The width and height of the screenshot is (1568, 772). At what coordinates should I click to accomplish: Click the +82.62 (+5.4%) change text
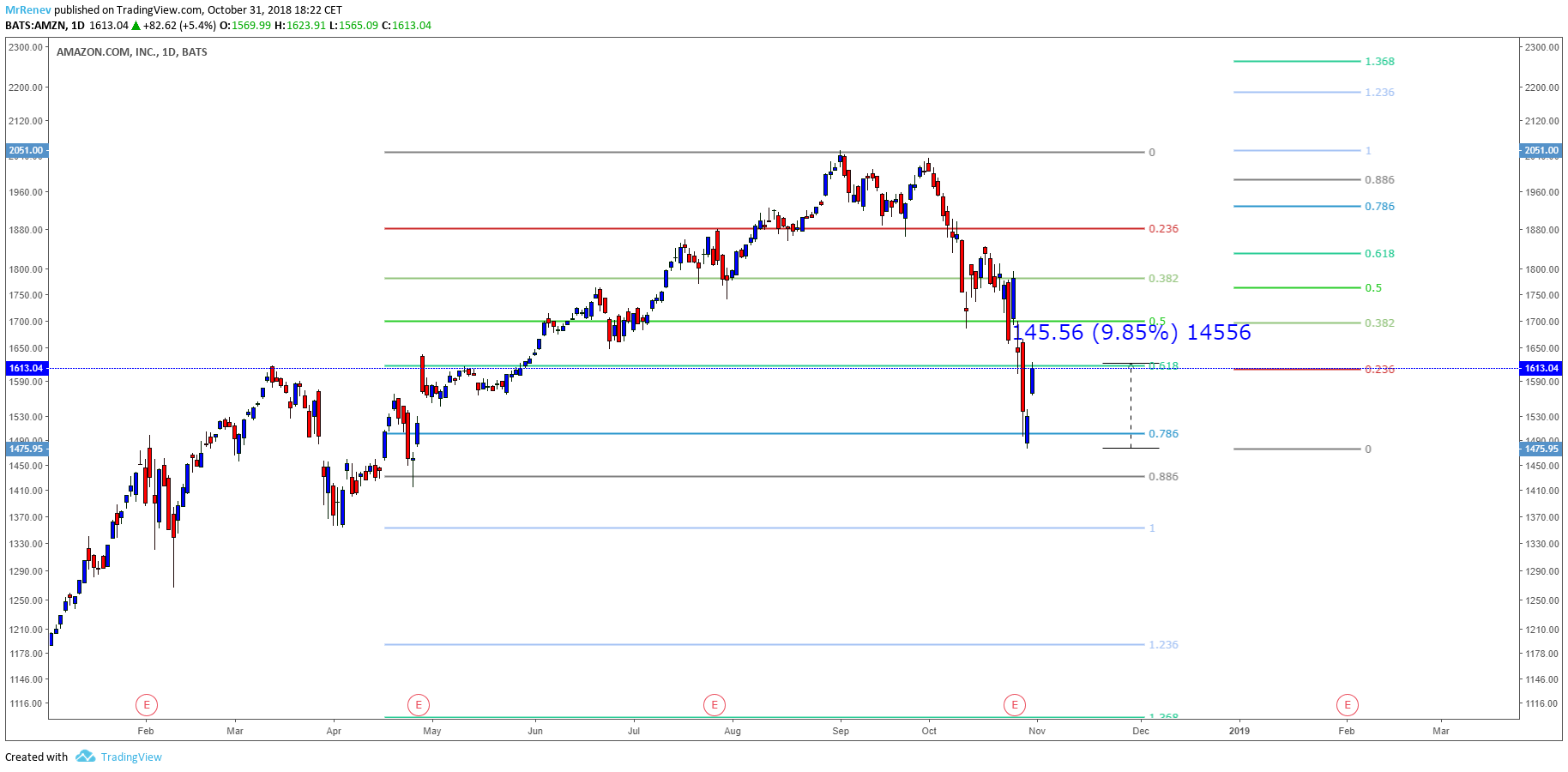point(180,26)
